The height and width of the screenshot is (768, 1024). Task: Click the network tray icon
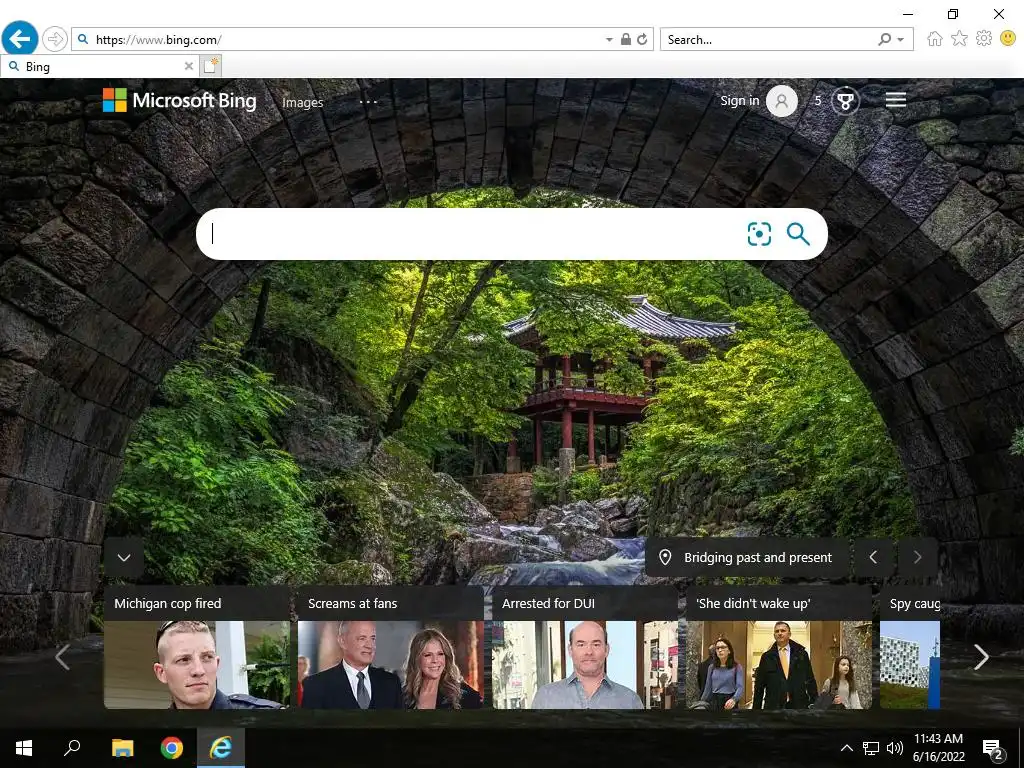click(x=871, y=748)
